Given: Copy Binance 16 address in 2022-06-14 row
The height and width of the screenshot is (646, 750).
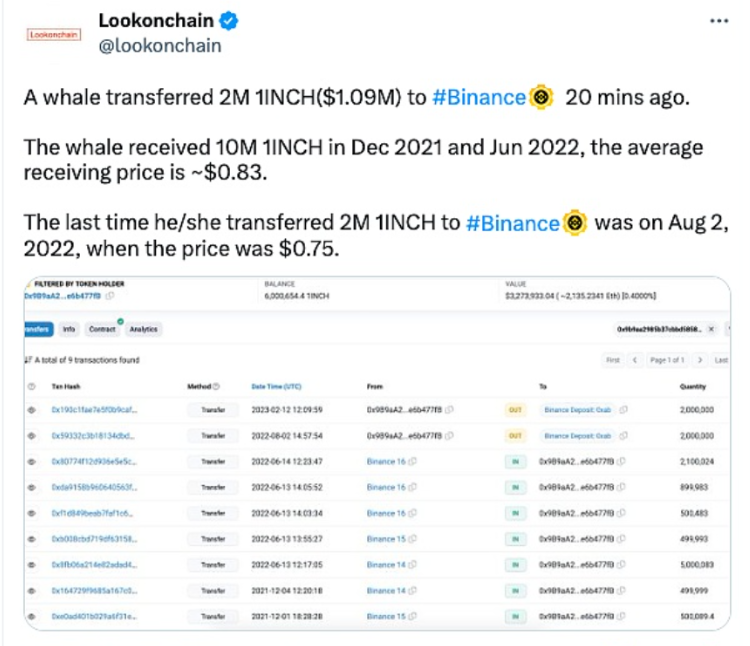Looking at the screenshot, I should 413,461.
